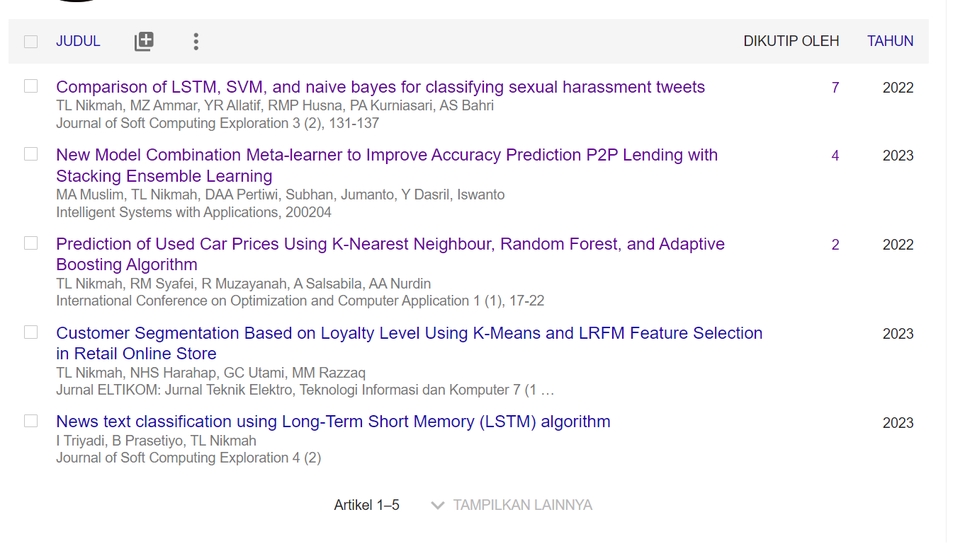The width and height of the screenshot is (960, 546).
Task: Open the Customer Segmentation Based on Loyalty Level article
Action: coord(409,343)
